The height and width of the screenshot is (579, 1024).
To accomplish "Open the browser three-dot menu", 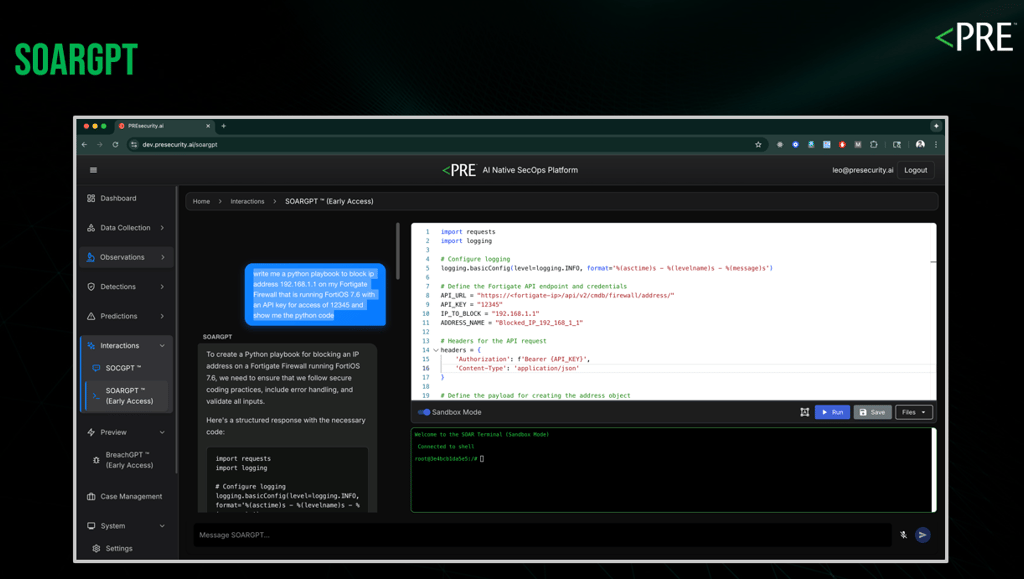I will [936, 144].
